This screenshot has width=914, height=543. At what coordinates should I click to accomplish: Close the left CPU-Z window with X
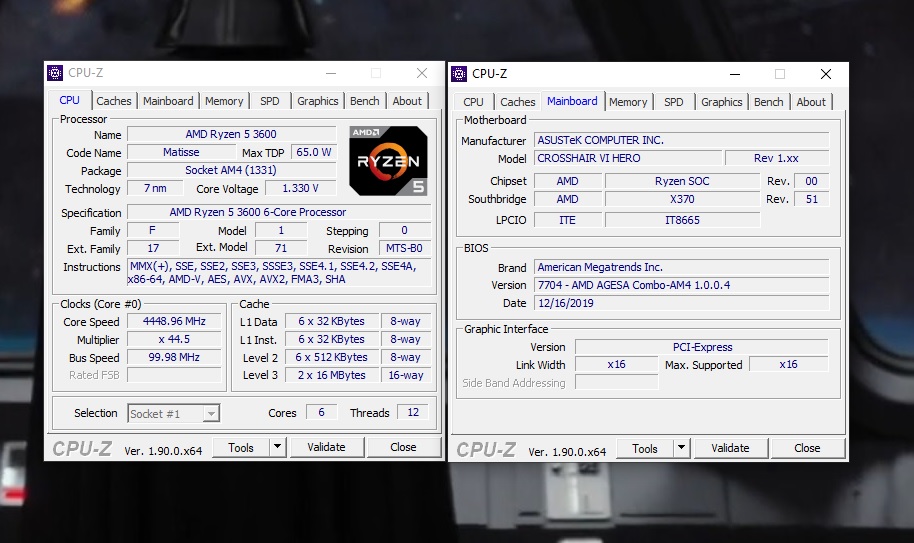[x=422, y=73]
